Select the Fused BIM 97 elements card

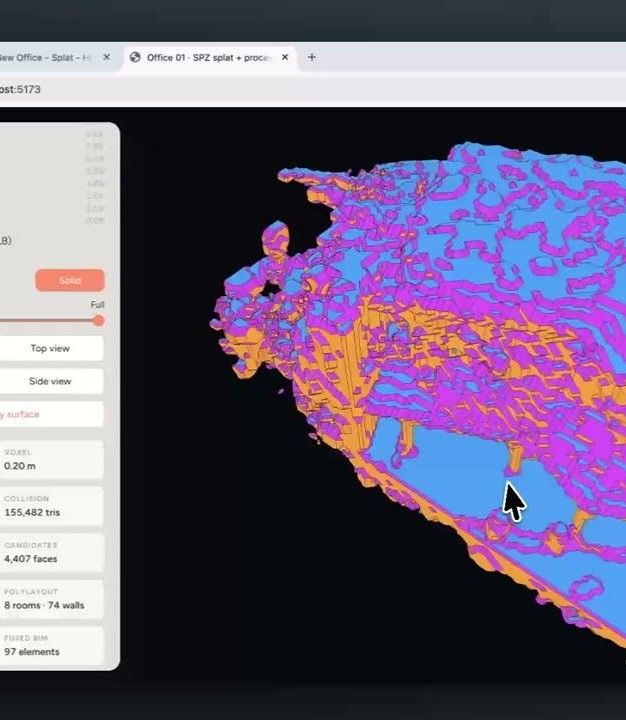(x=51, y=645)
